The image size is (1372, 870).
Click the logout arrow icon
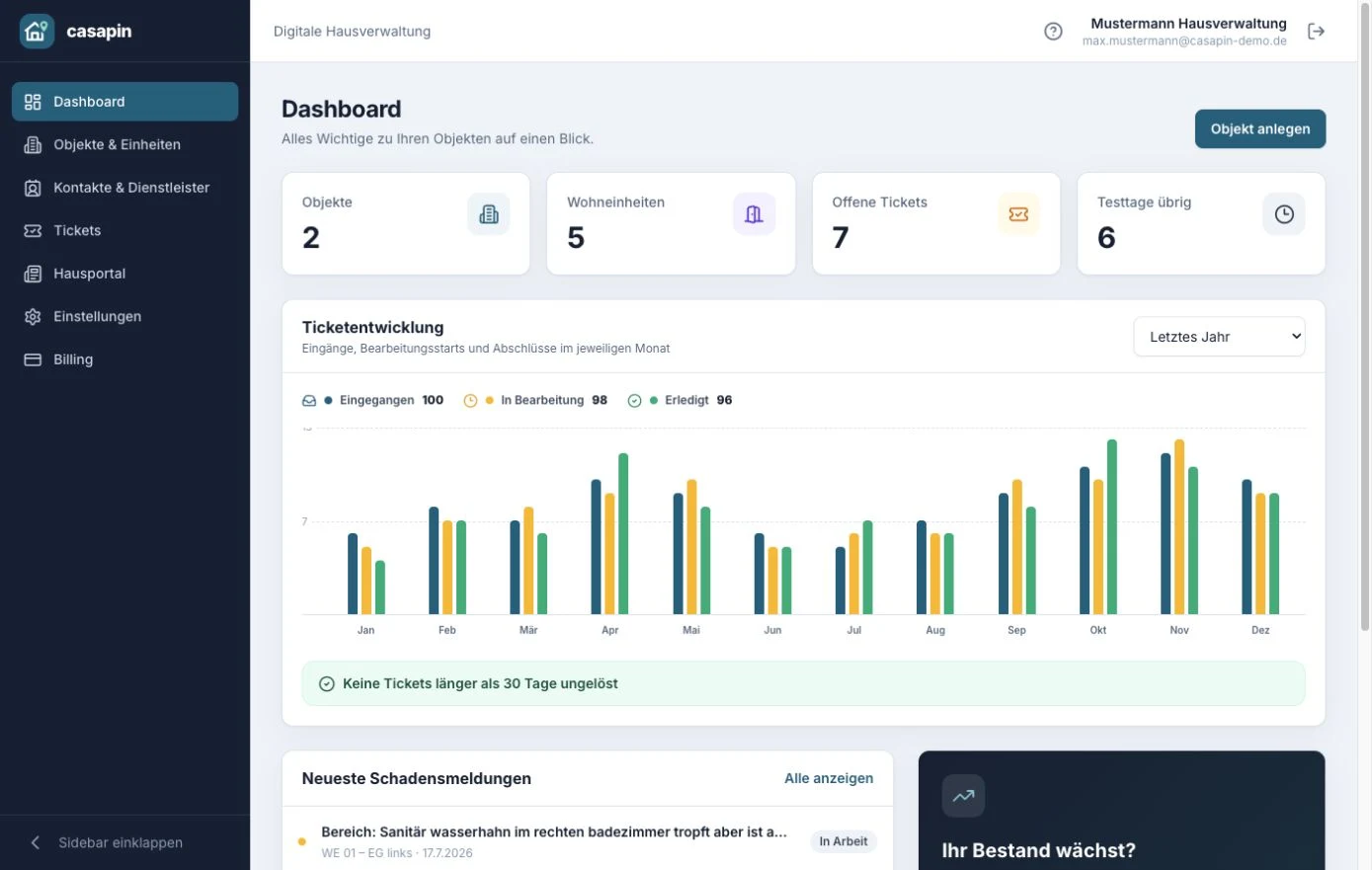pyautogui.click(x=1316, y=32)
